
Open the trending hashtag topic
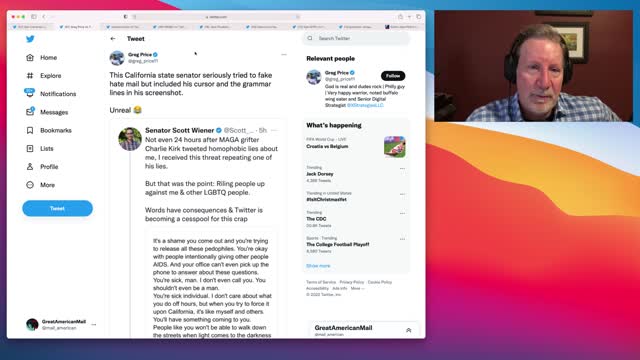(x=326, y=200)
